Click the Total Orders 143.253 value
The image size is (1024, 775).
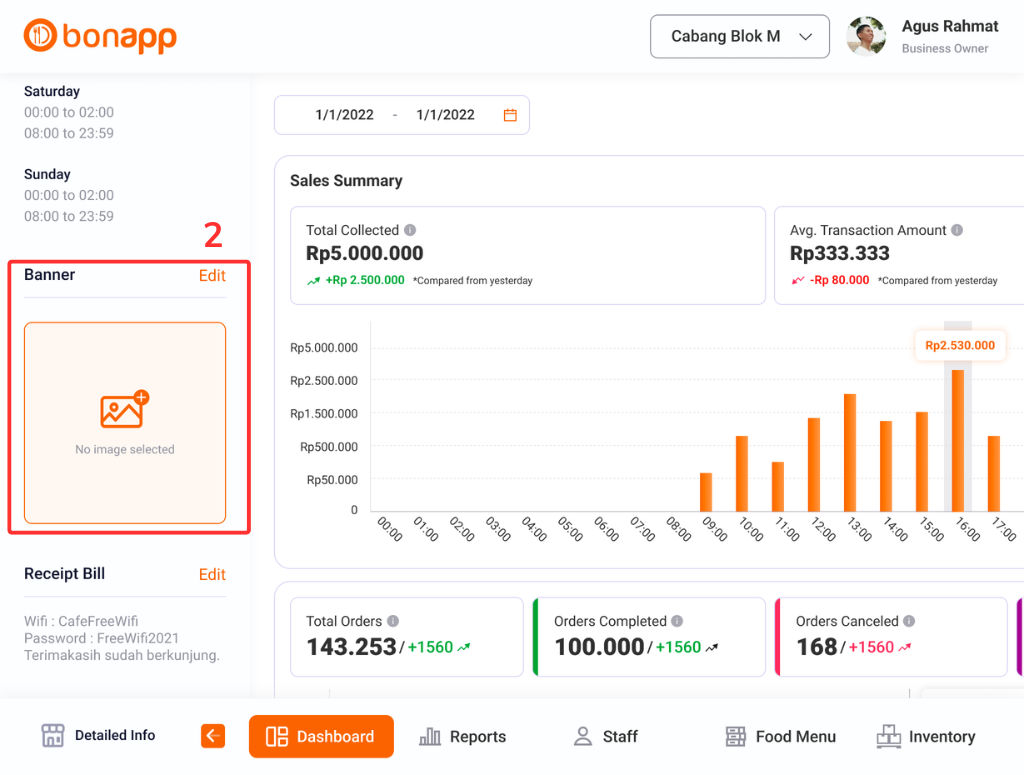[x=351, y=647]
